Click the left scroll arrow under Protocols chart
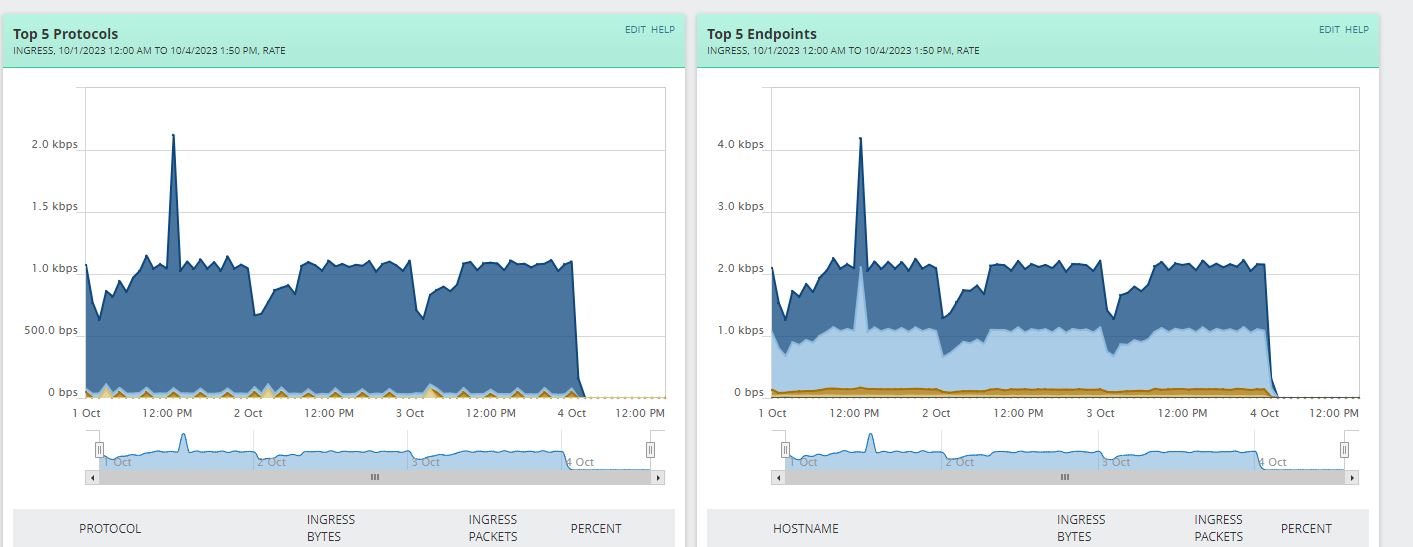Viewport: 1413px width, 547px height. click(93, 478)
